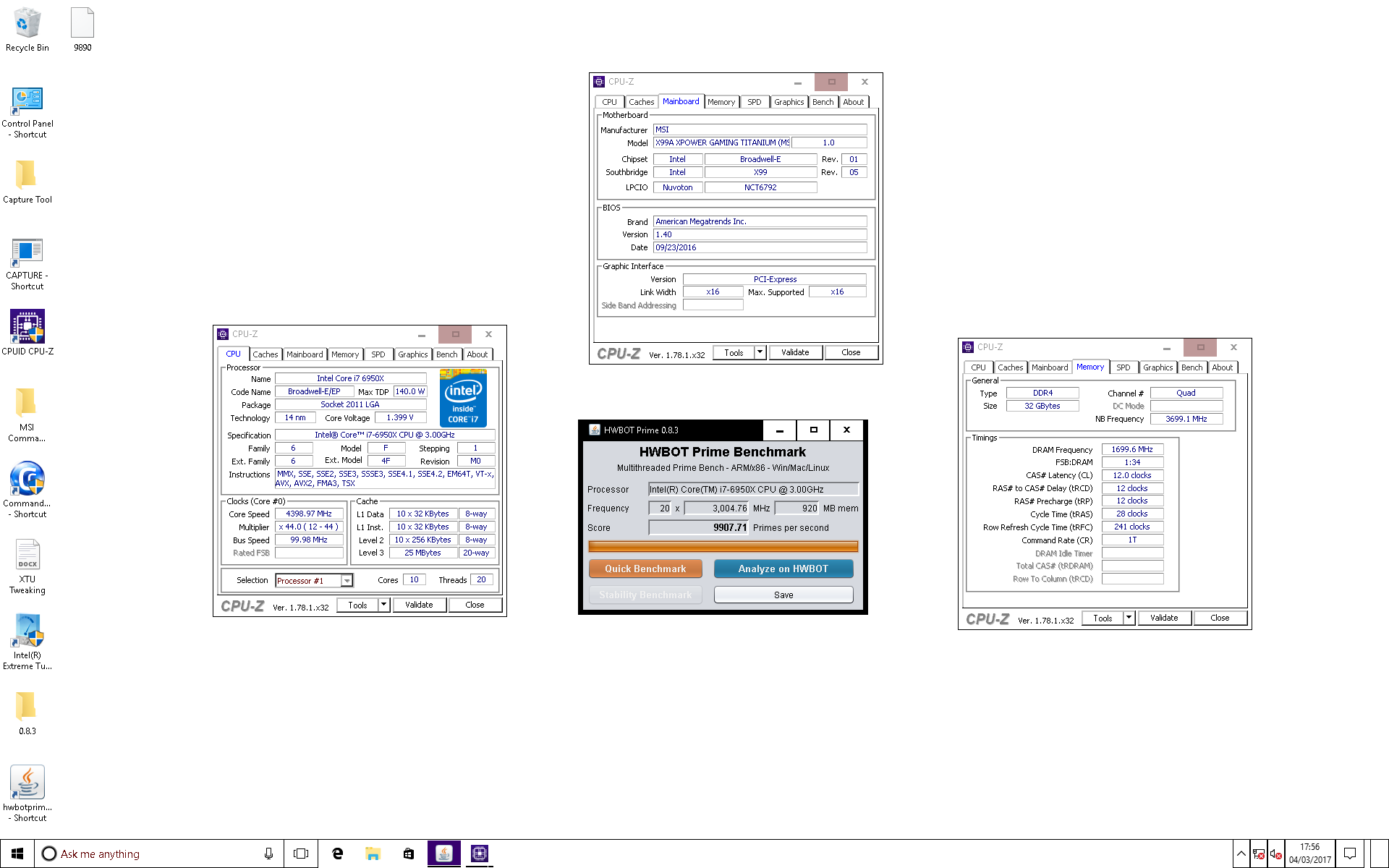Open the 9890 file on the desktop
The width and height of the screenshot is (1389, 868).
[x=82, y=30]
